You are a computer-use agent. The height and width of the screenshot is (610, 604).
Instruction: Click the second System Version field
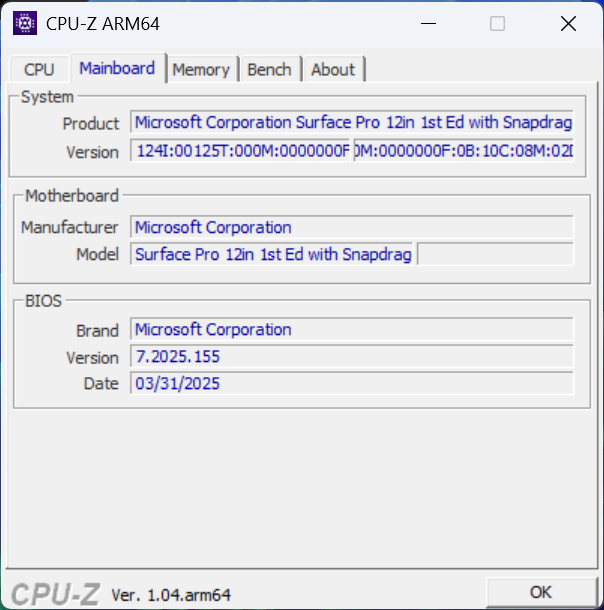click(464, 152)
